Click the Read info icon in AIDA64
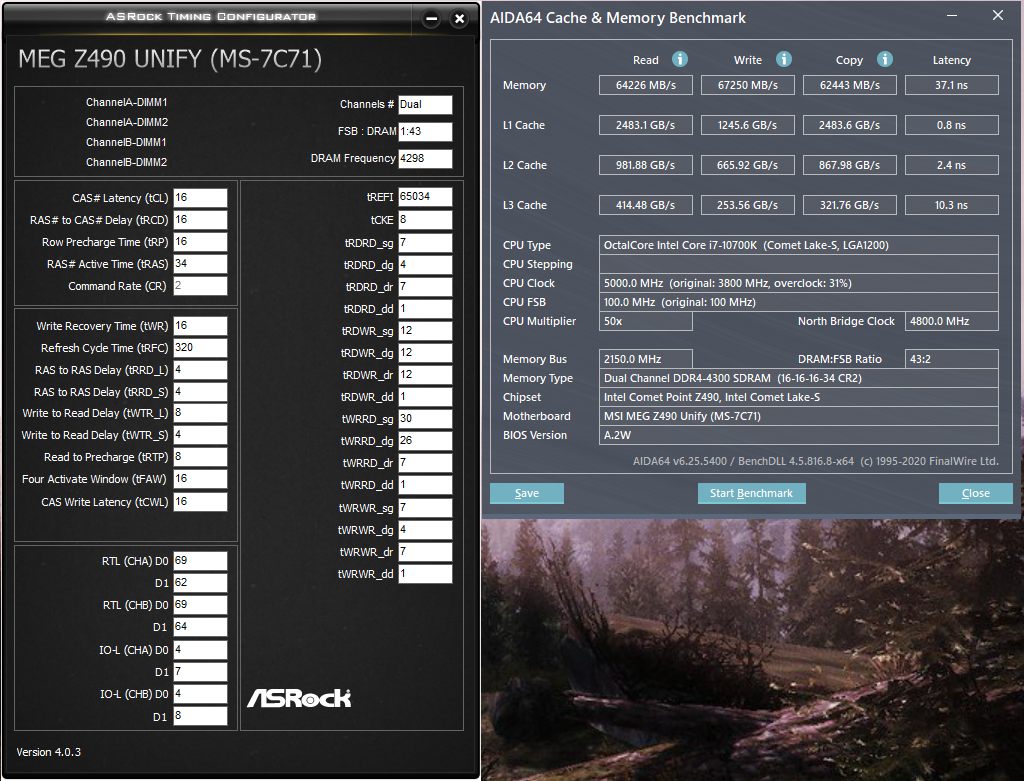 (680, 59)
